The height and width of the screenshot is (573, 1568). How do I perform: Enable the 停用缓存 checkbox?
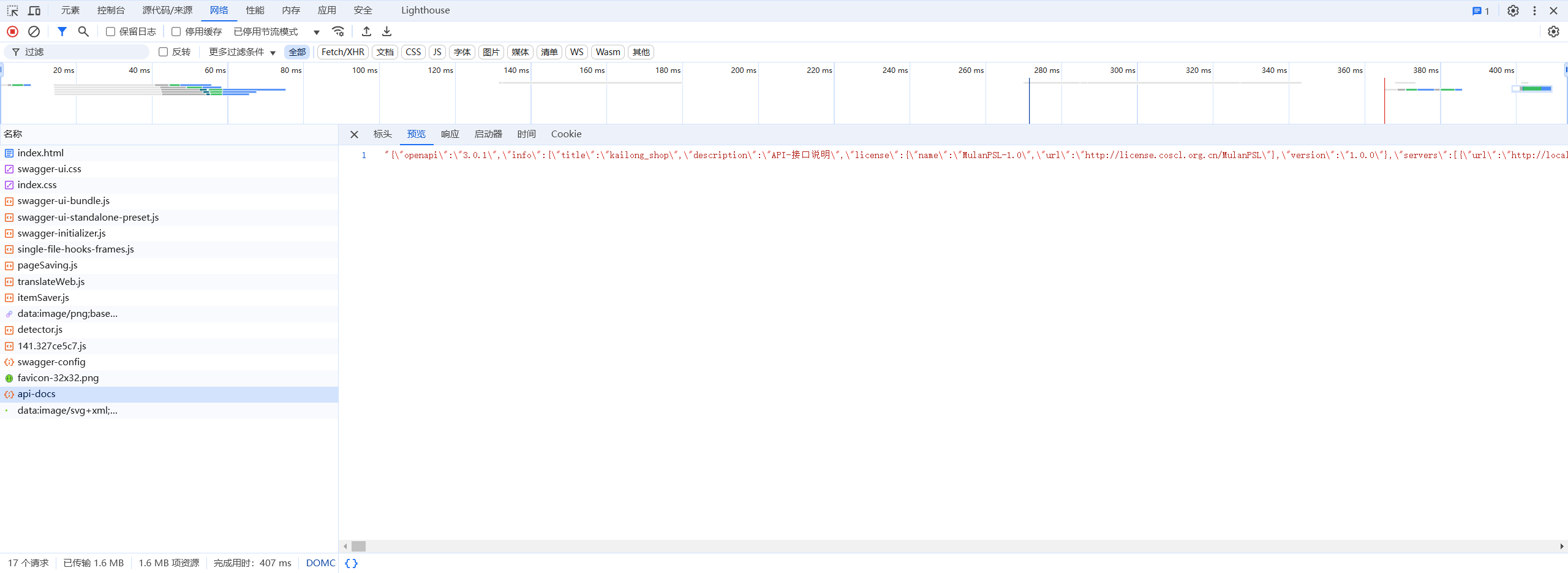point(176,32)
